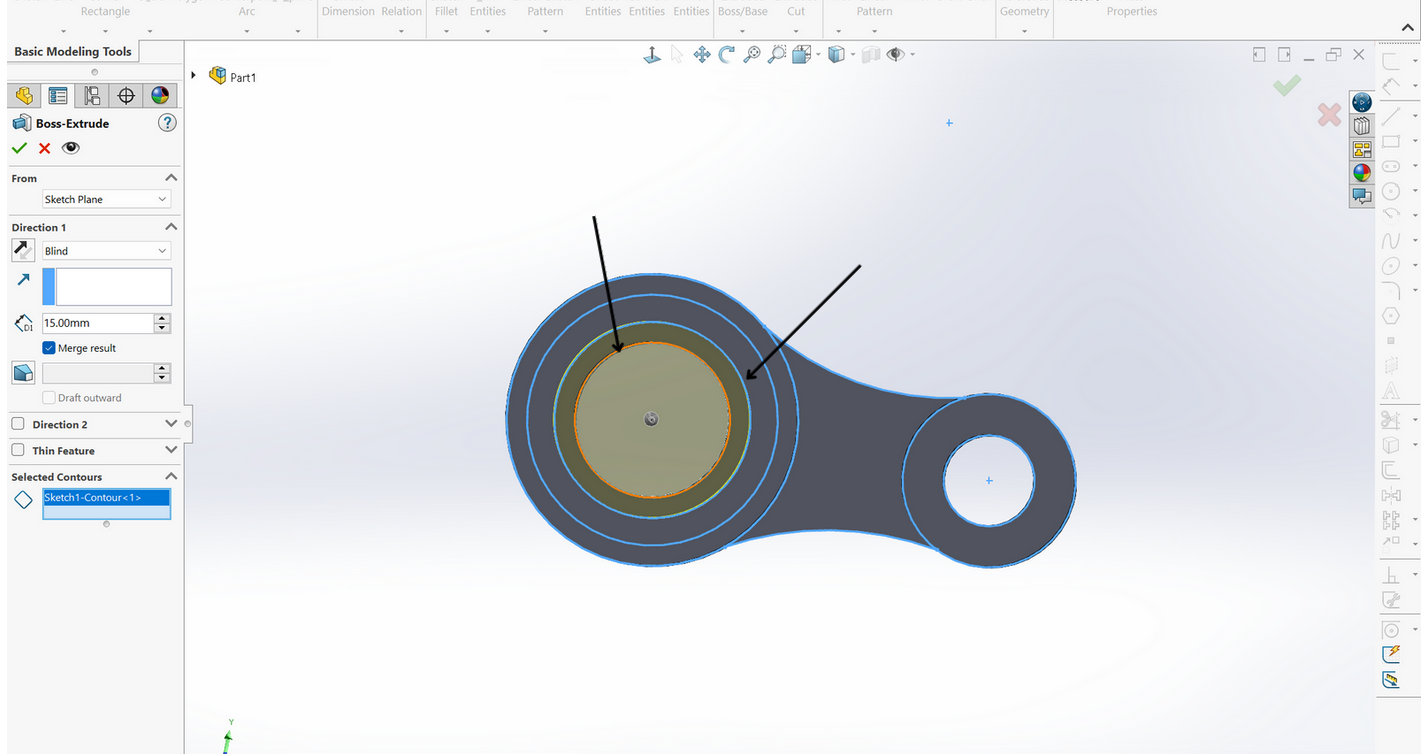Open Appearances color ball in task pane
The width and height of the screenshot is (1423, 754).
(1362, 173)
